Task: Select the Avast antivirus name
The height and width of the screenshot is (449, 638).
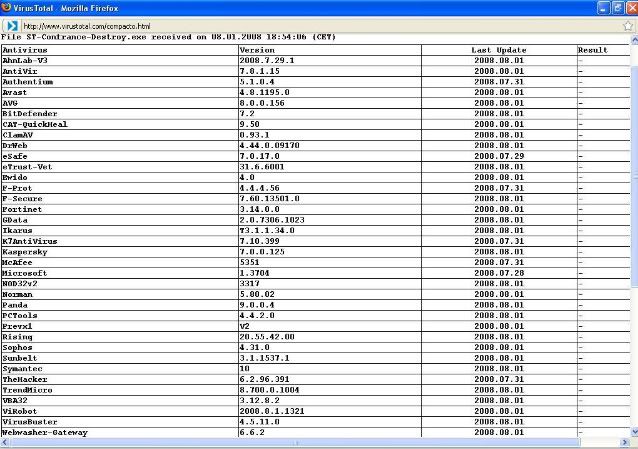Action: tap(15, 92)
